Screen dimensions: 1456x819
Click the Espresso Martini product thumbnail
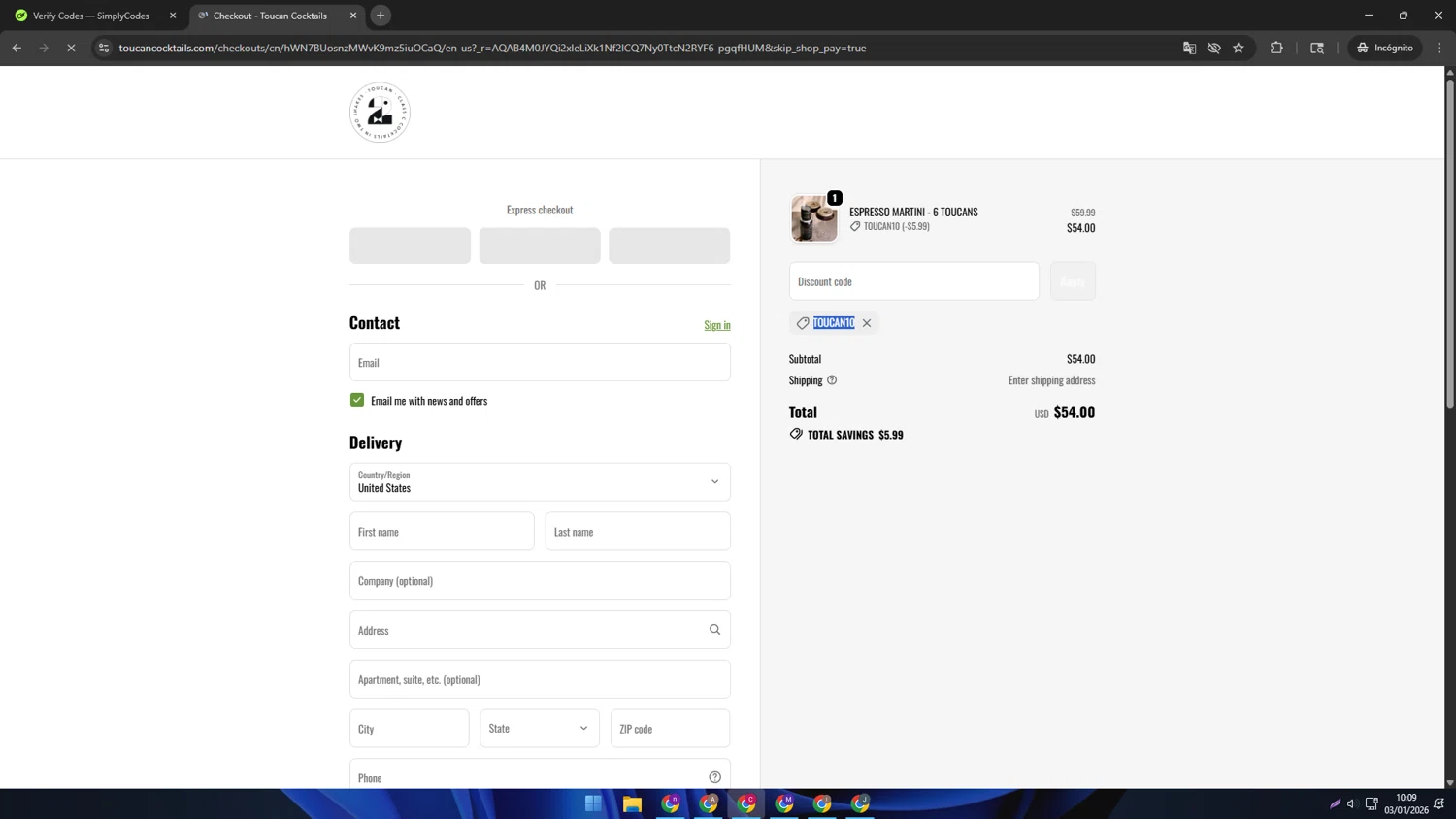pos(813,218)
